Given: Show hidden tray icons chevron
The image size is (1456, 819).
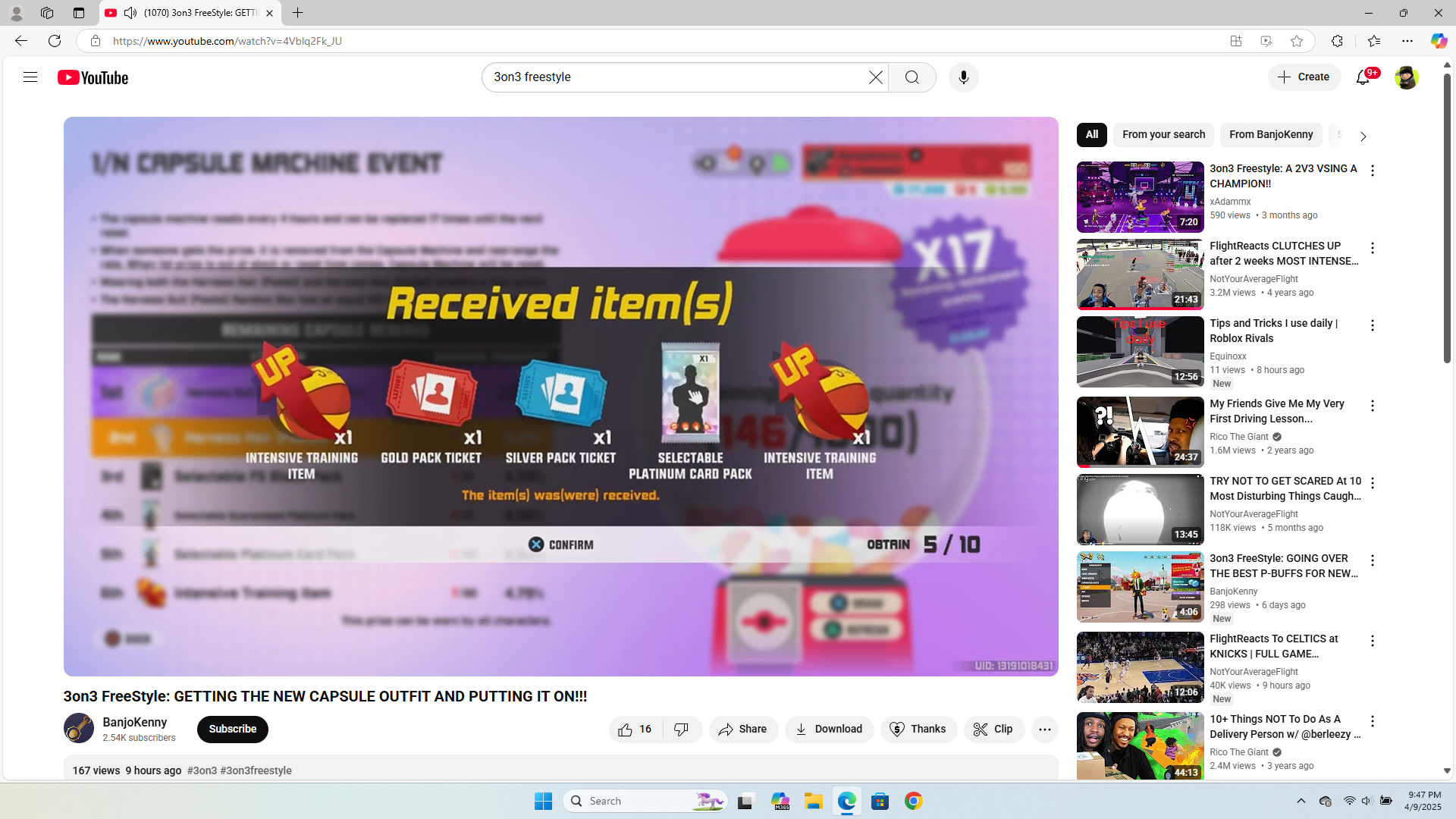Looking at the screenshot, I should pyautogui.click(x=1301, y=801).
